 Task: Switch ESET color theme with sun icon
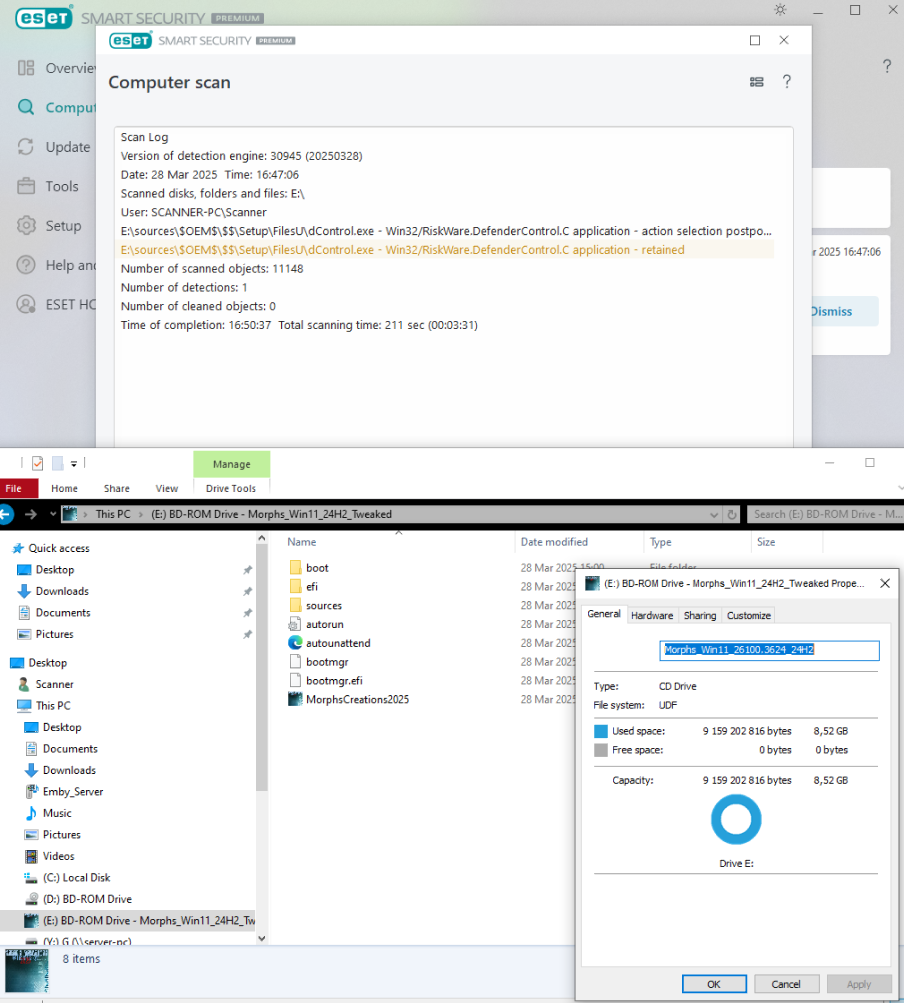coord(780,10)
